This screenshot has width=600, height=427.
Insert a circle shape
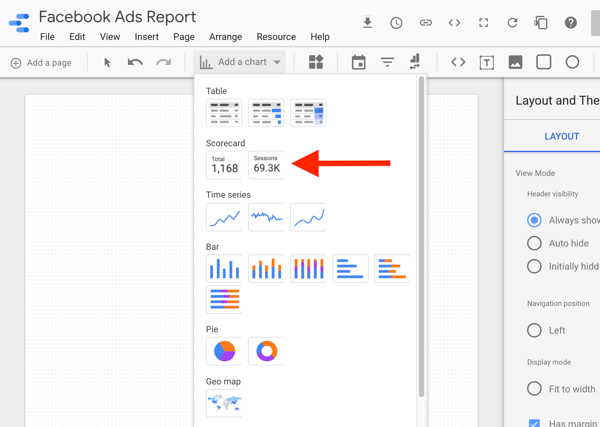[572, 62]
